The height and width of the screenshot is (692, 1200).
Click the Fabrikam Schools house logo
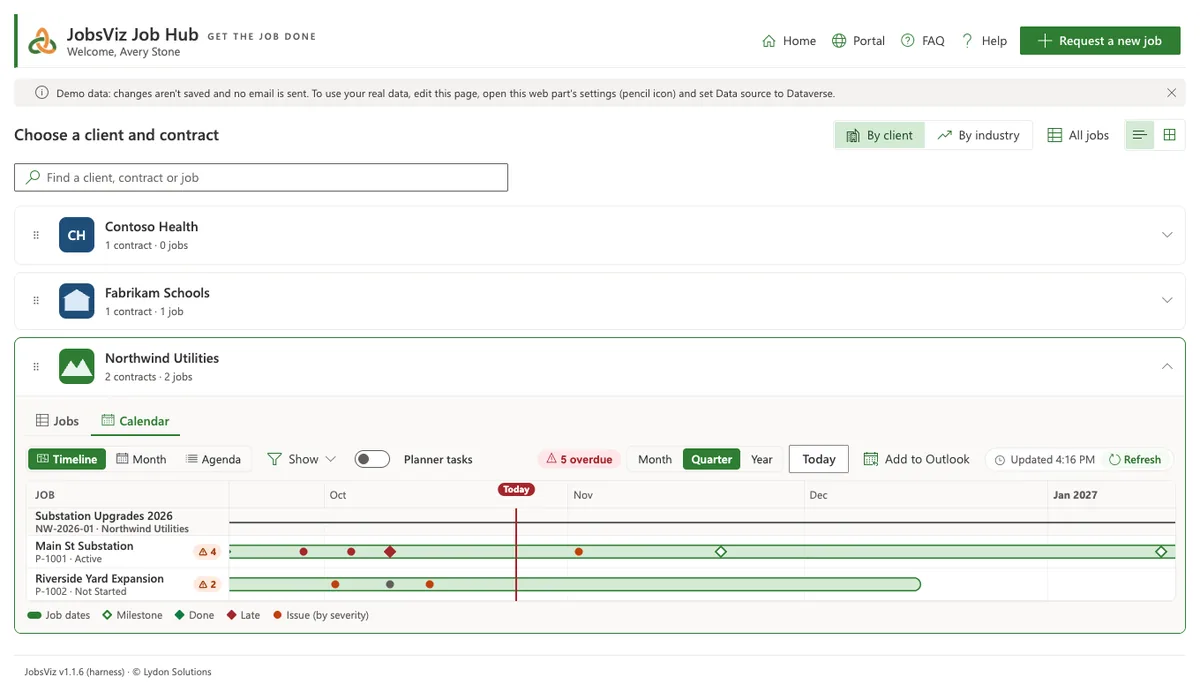coord(77,301)
